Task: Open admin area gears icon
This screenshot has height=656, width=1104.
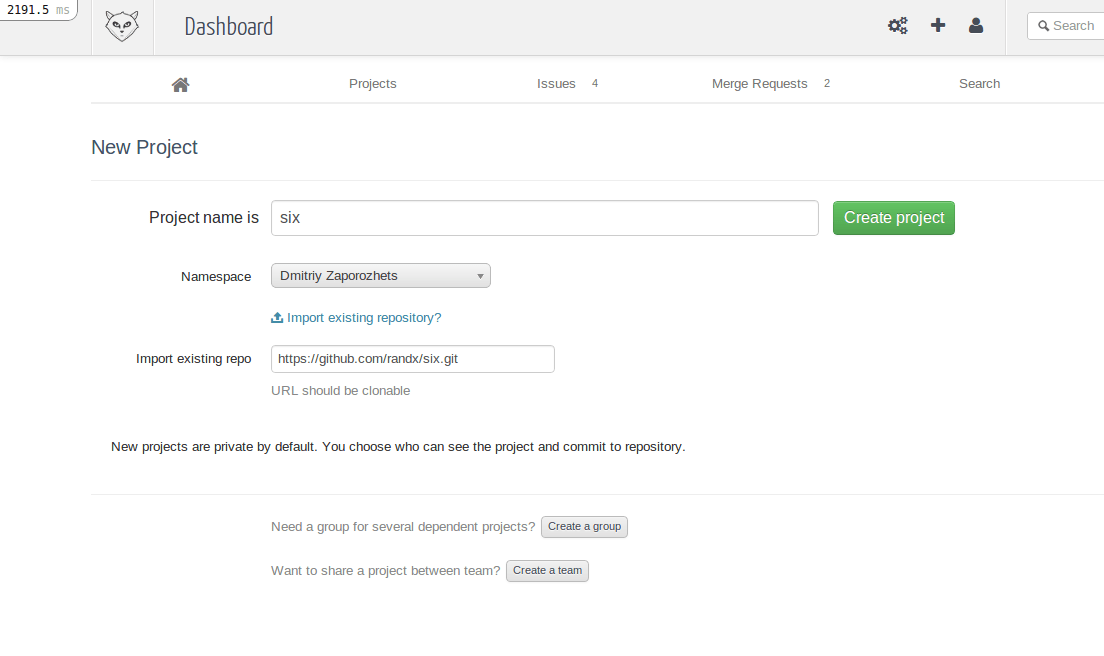Action: [898, 26]
